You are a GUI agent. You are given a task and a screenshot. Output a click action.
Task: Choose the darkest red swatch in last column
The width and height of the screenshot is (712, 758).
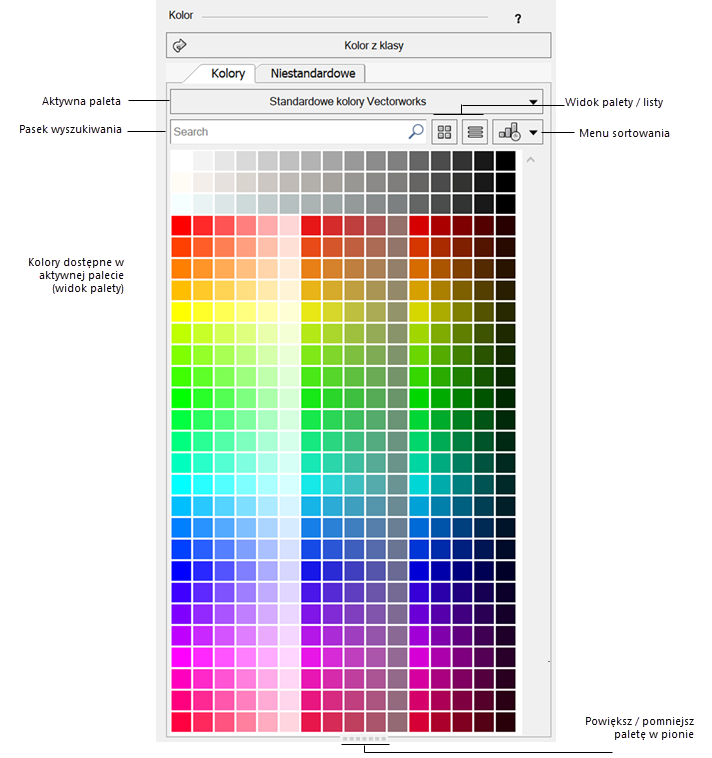point(506,226)
